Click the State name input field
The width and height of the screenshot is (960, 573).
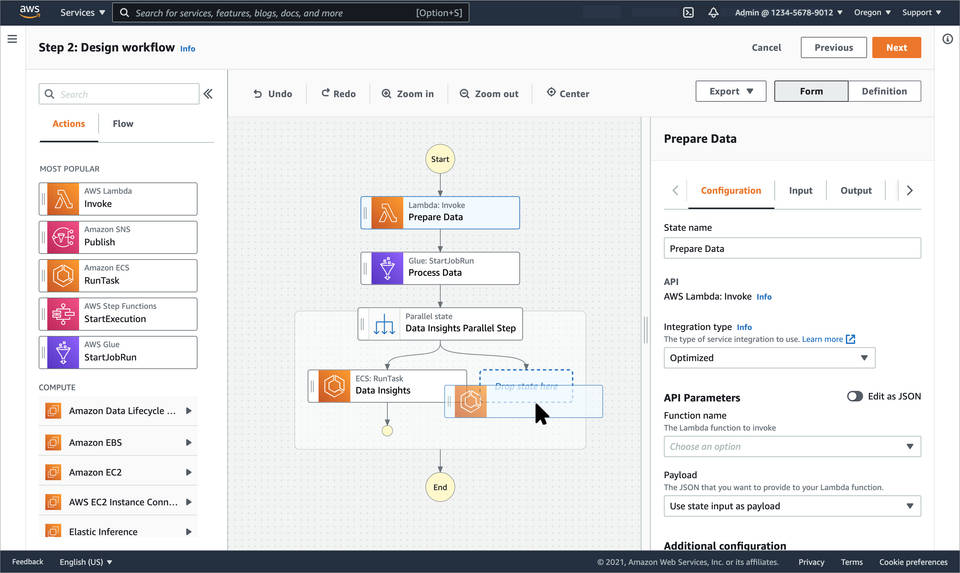(x=792, y=249)
